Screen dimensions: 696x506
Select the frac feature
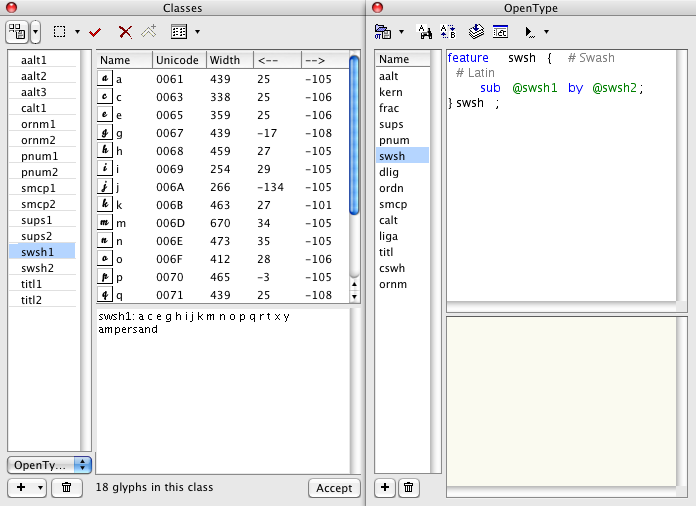point(402,108)
